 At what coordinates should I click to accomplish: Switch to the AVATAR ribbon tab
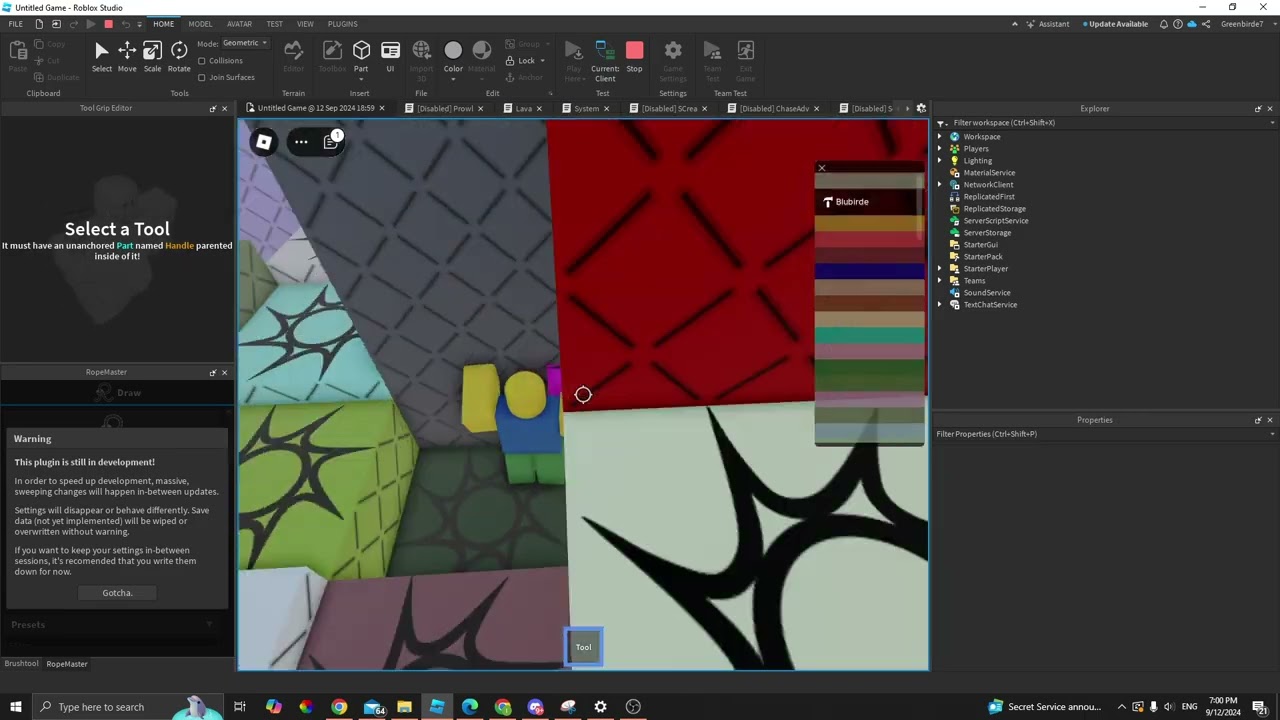239,24
